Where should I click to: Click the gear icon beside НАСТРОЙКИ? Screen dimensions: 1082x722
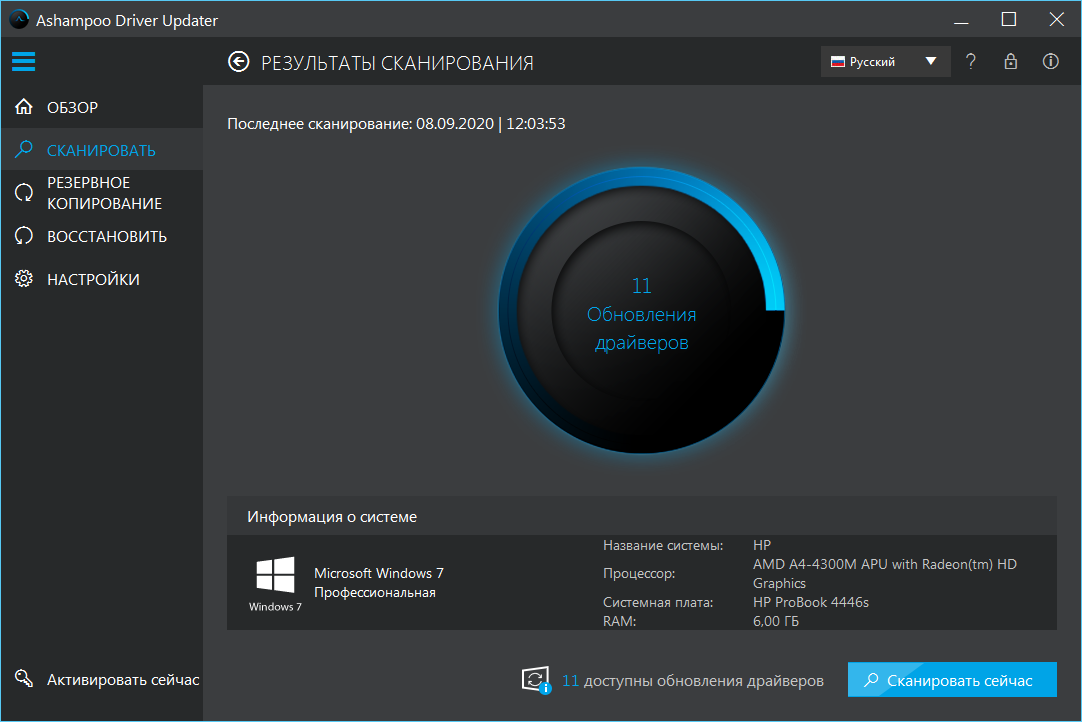[24, 279]
